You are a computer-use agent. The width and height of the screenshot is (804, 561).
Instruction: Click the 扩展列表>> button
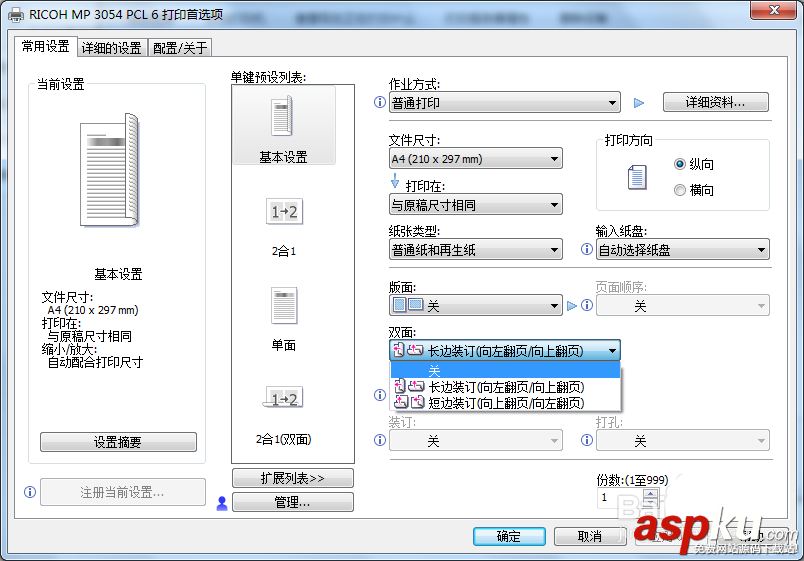coord(292,478)
